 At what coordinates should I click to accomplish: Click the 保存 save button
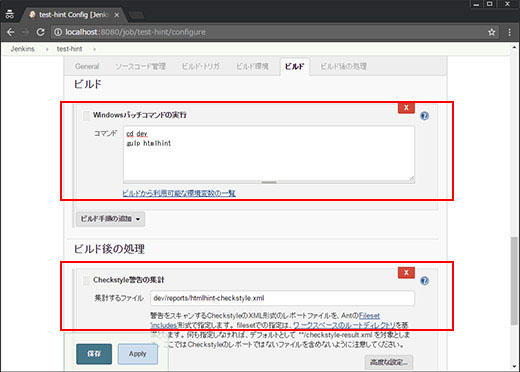pos(94,354)
